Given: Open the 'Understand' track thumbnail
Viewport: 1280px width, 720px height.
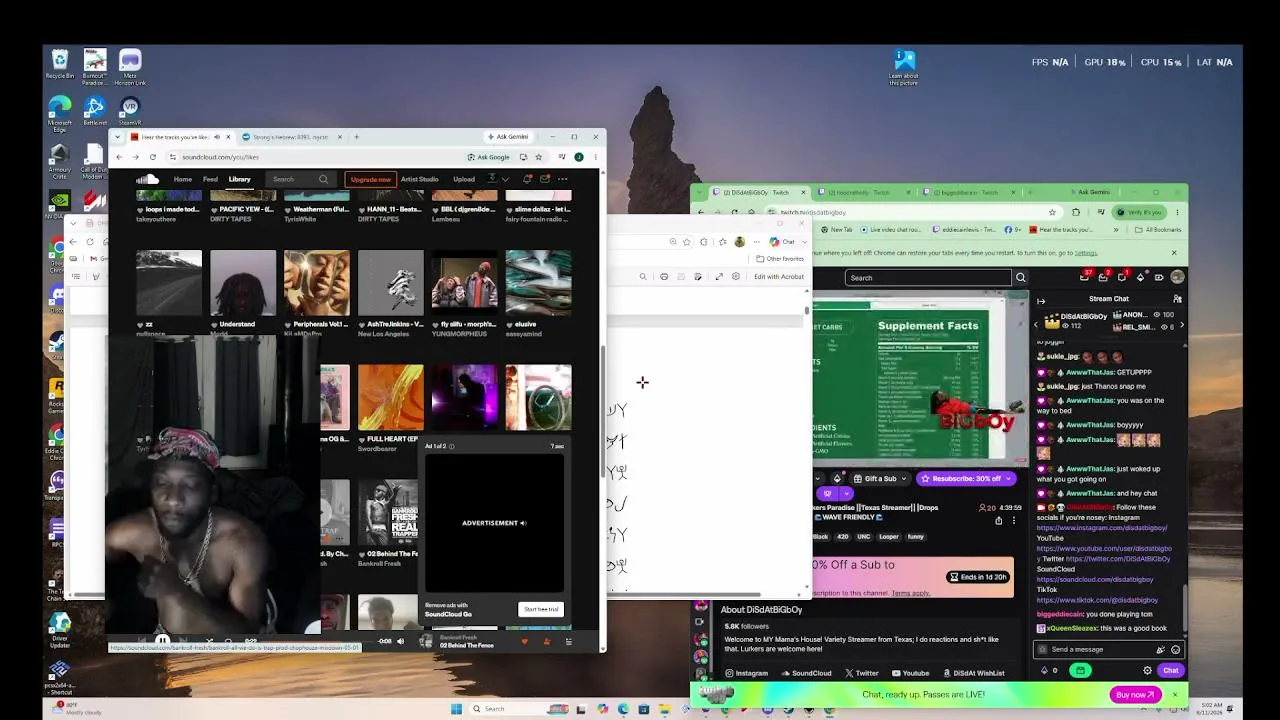Looking at the screenshot, I should (x=243, y=283).
